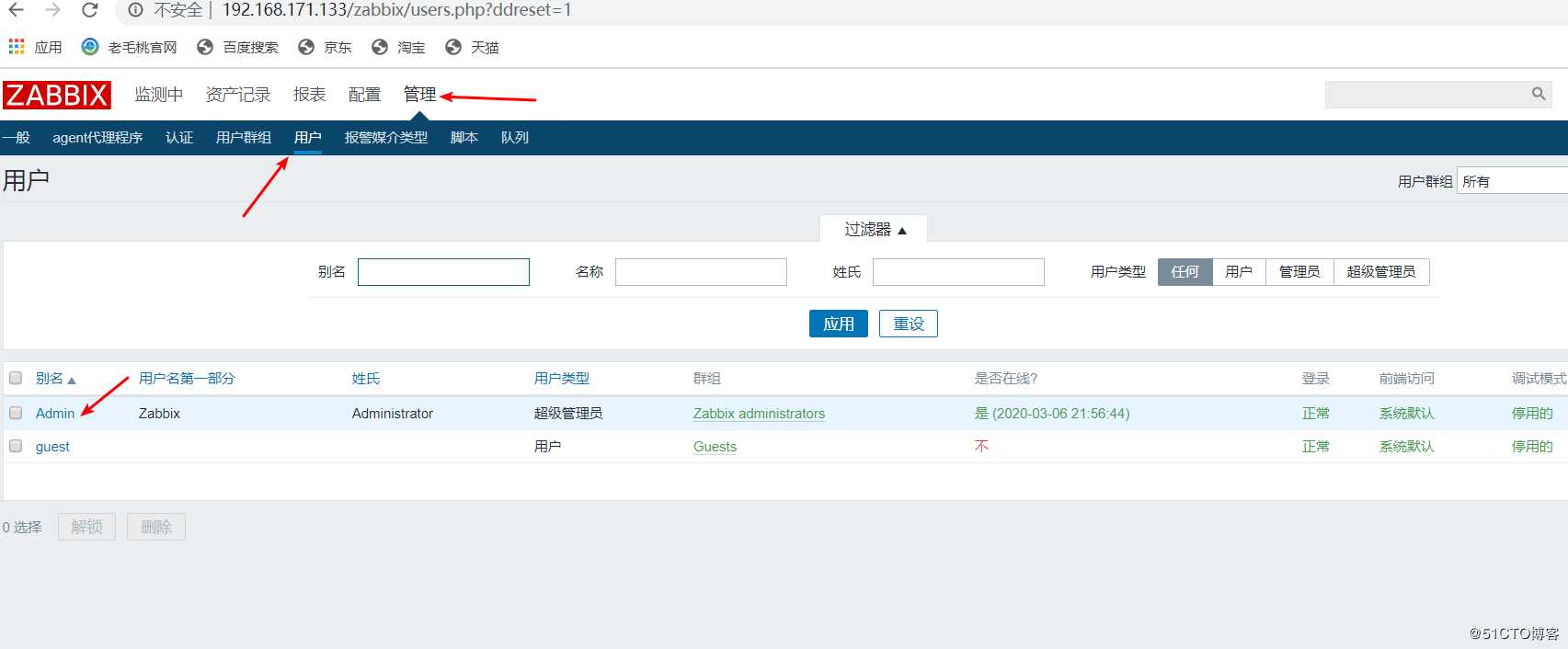The width and height of the screenshot is (1568, 649).
Task: Go to 报警媒介类型 submenu
Action: (x=386, y=138)
